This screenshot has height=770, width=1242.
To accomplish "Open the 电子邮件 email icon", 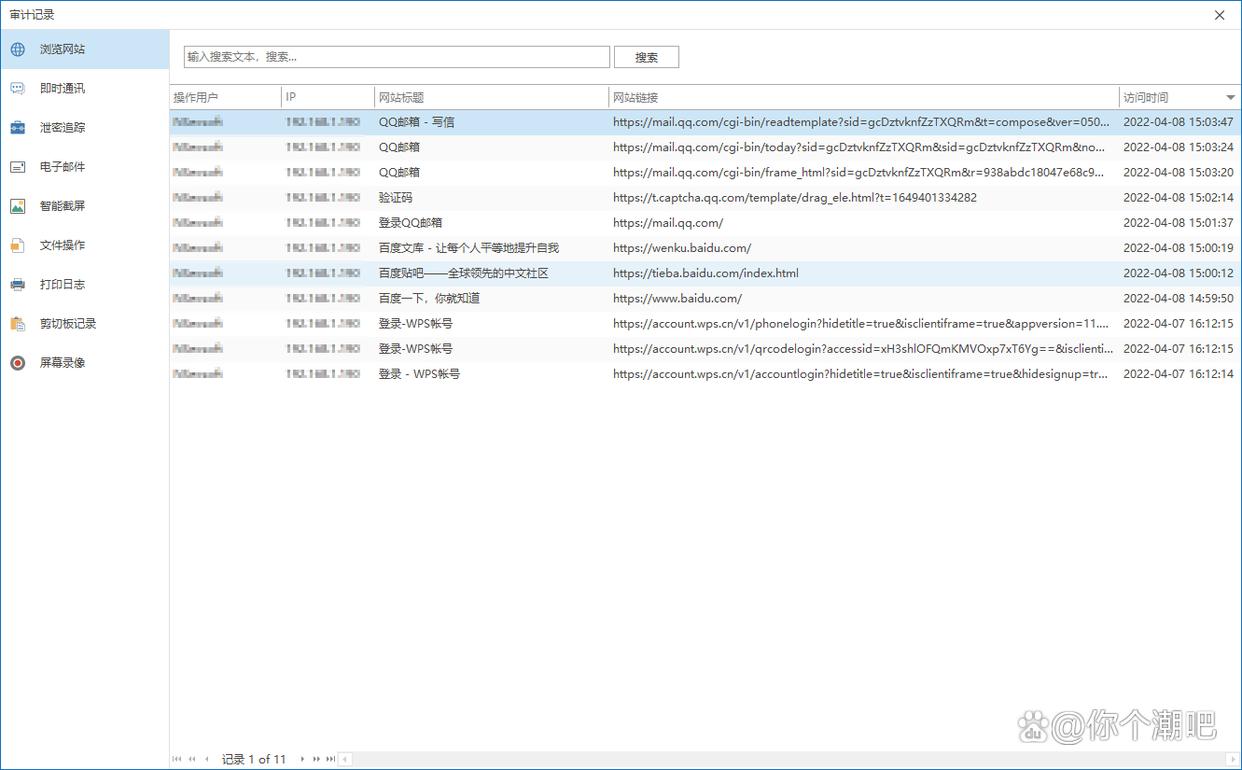I will (18, 167).
